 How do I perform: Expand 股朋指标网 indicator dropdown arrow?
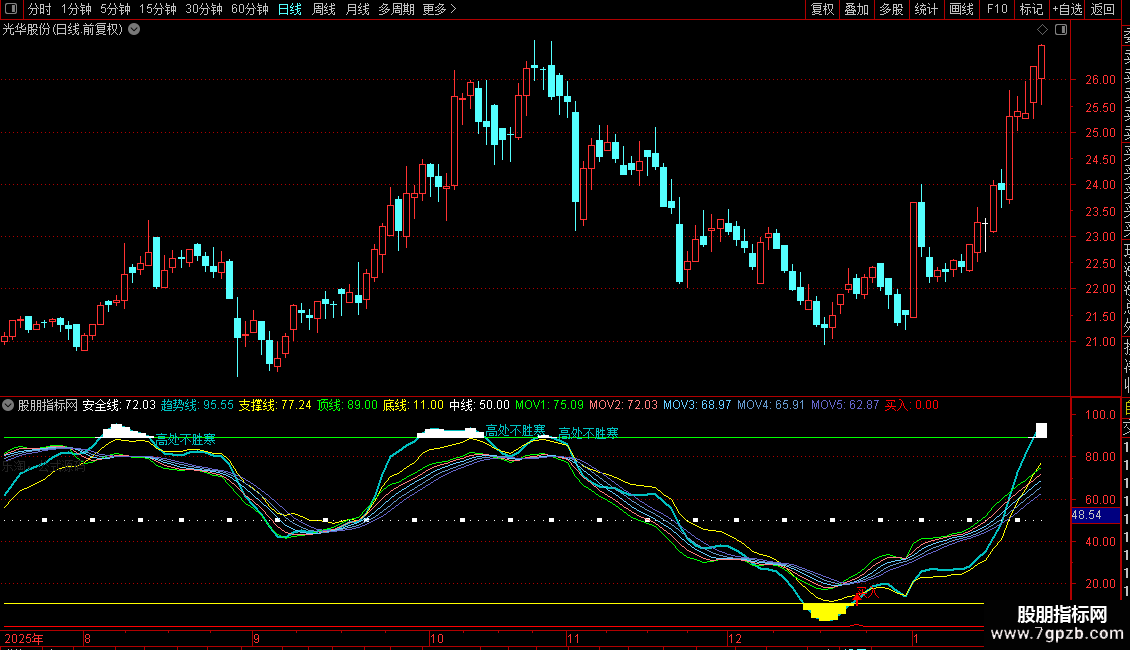pyautogui.click(x=9, y=406)
